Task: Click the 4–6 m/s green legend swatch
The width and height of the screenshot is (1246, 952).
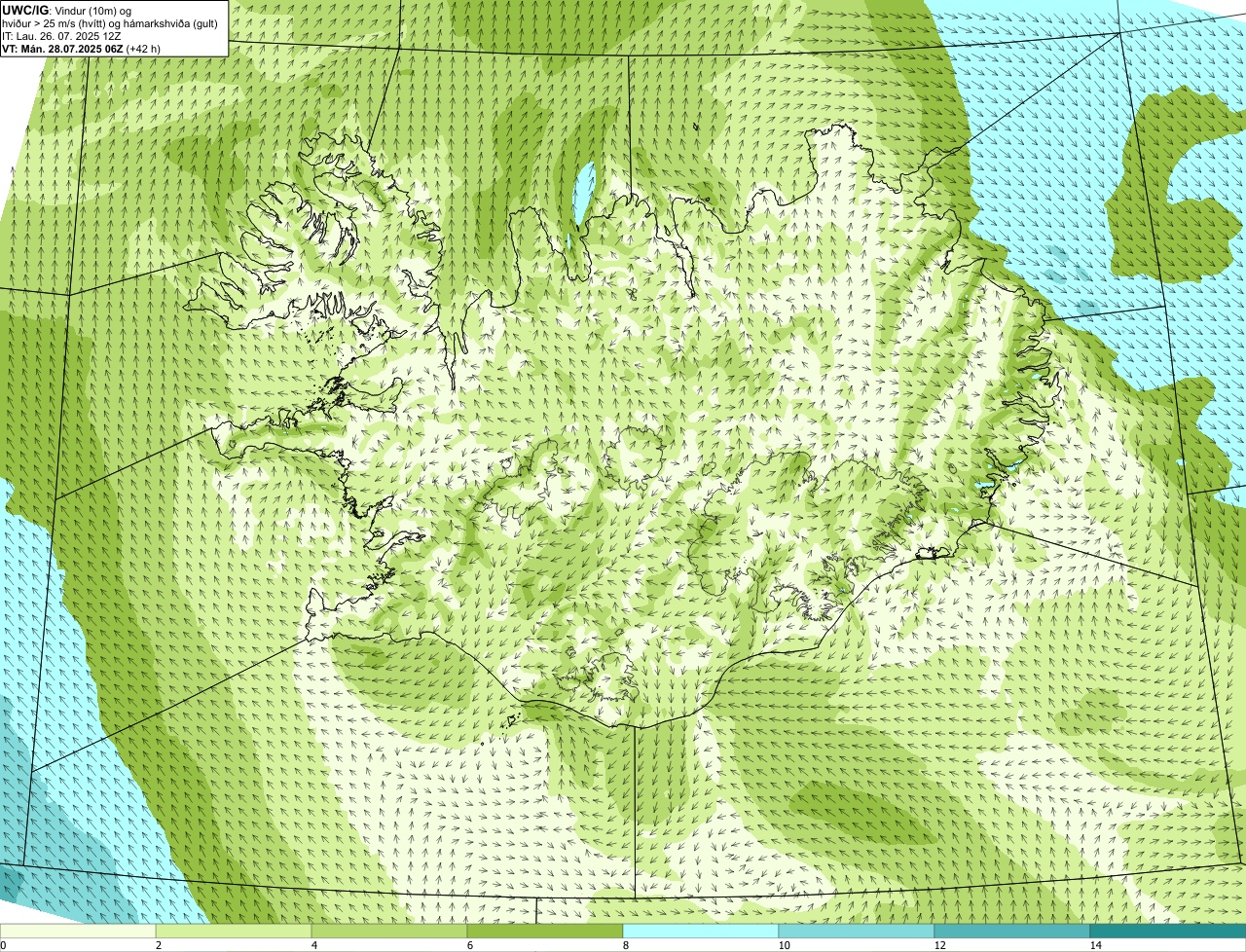Action: pos(389,932)
